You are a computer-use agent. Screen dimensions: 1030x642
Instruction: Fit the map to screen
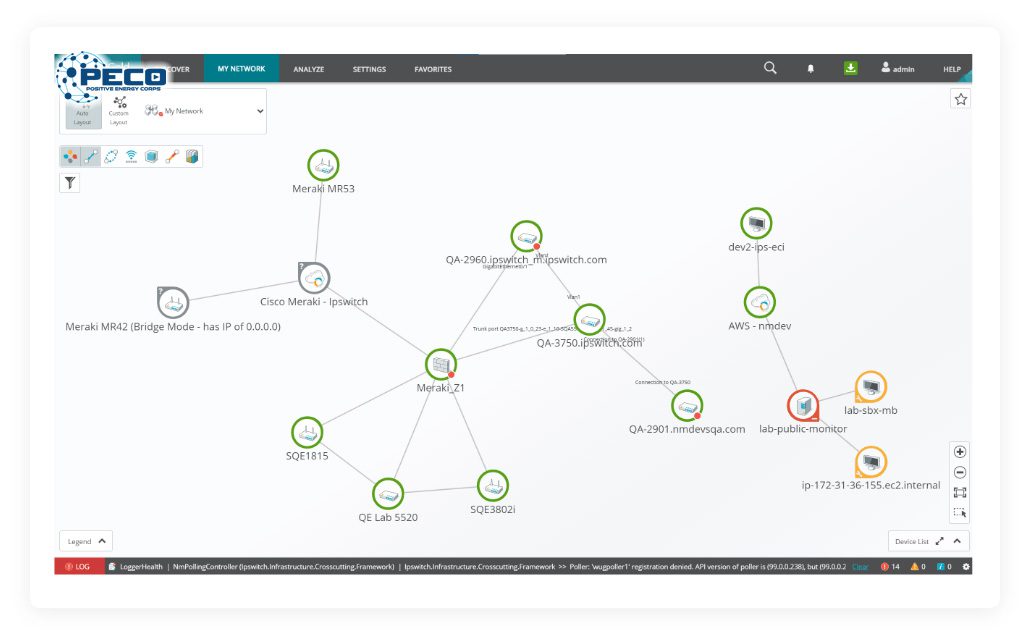coord(960,493)
